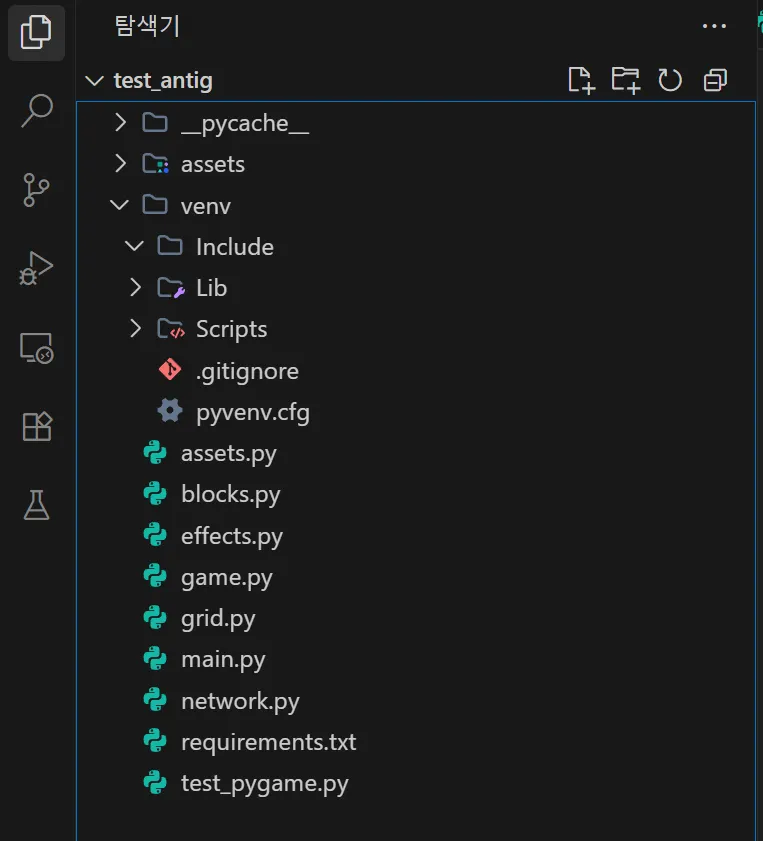This screenshot has width=763, height=841.
Task: Open the main.py file
Action: pyautogui.click(x=222, y=659)
